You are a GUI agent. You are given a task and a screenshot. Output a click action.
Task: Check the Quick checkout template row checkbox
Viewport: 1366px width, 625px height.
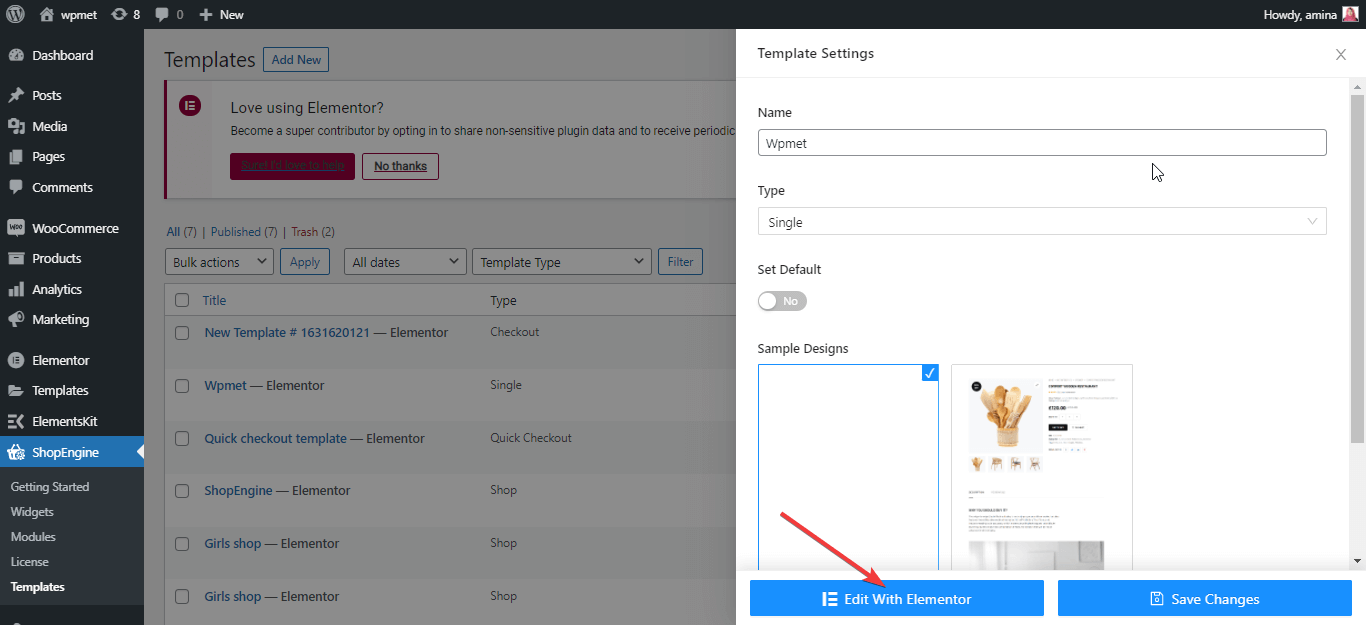pos(182,439)
